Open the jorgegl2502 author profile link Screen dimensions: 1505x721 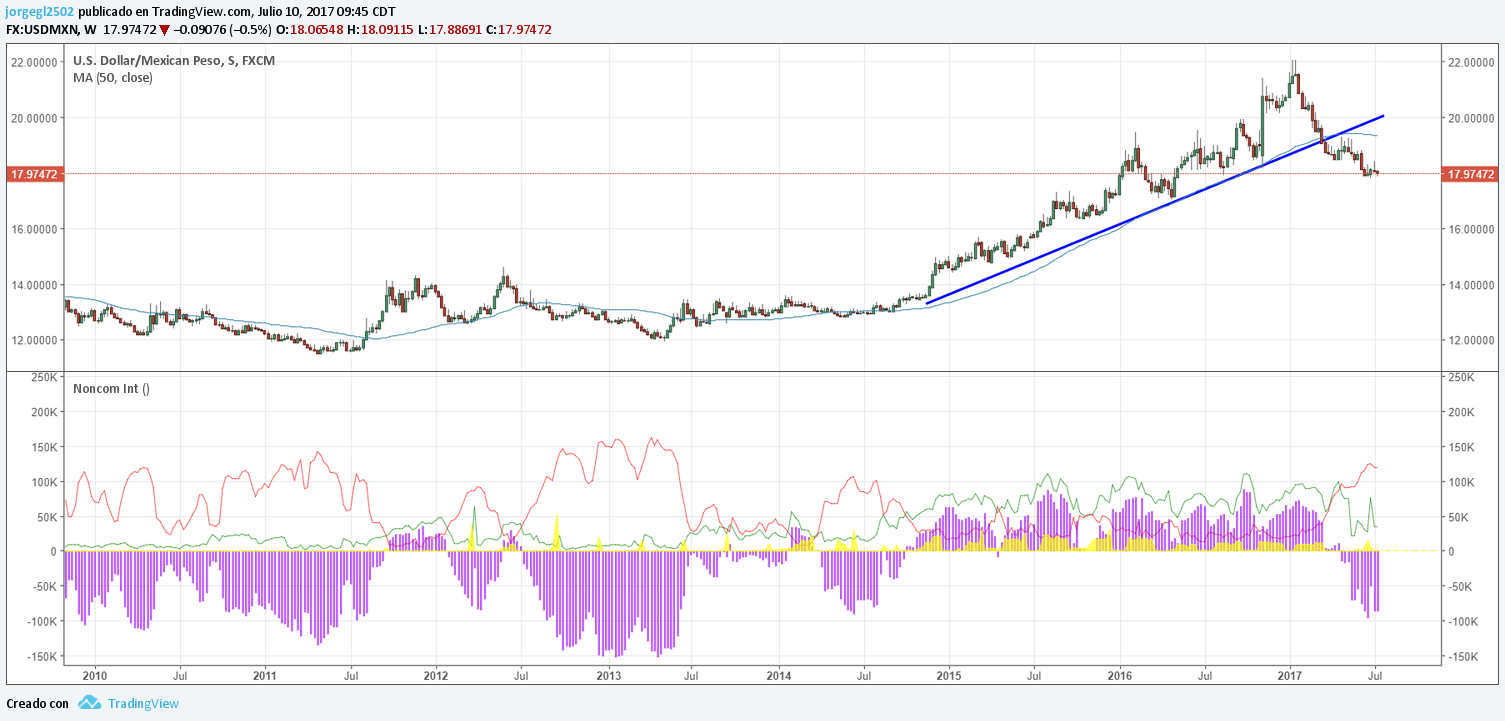[x=38, y=12]
